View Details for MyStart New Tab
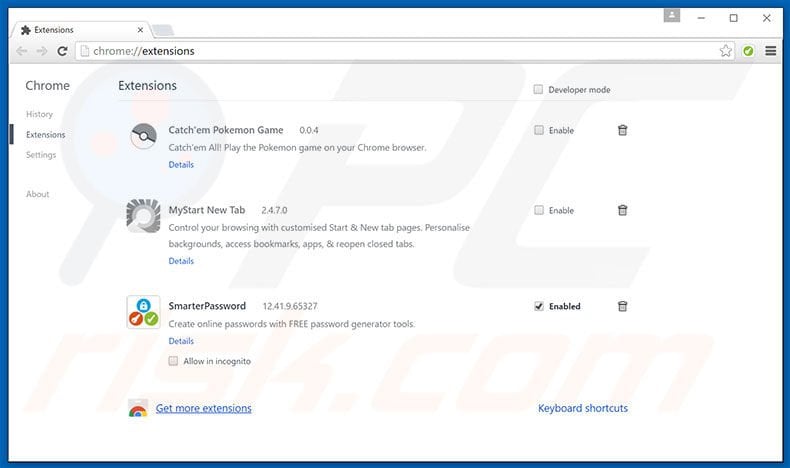This screenshot has height=468, width=790. point(181,261)
